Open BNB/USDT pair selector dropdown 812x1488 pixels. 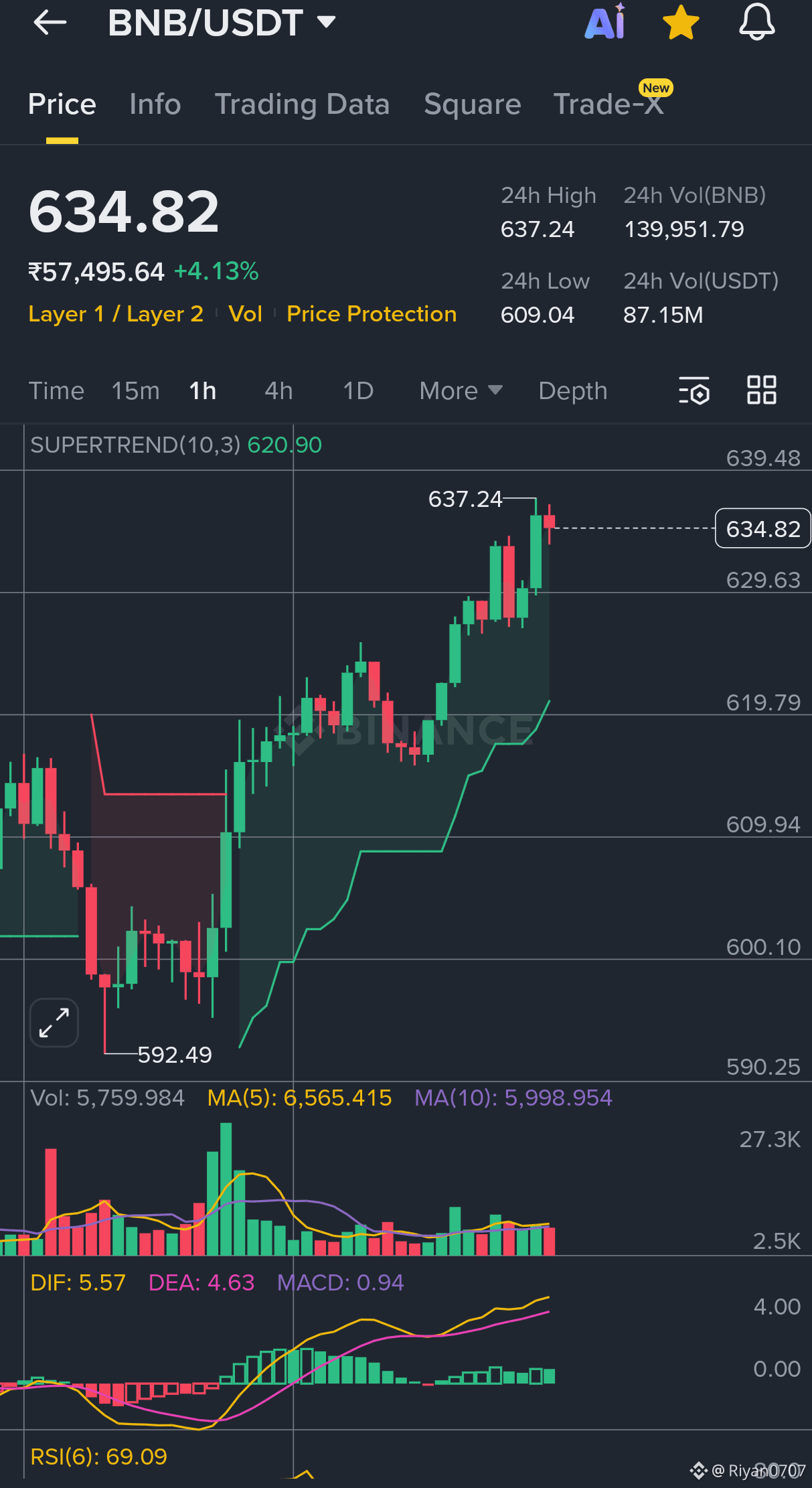[222, 23]
